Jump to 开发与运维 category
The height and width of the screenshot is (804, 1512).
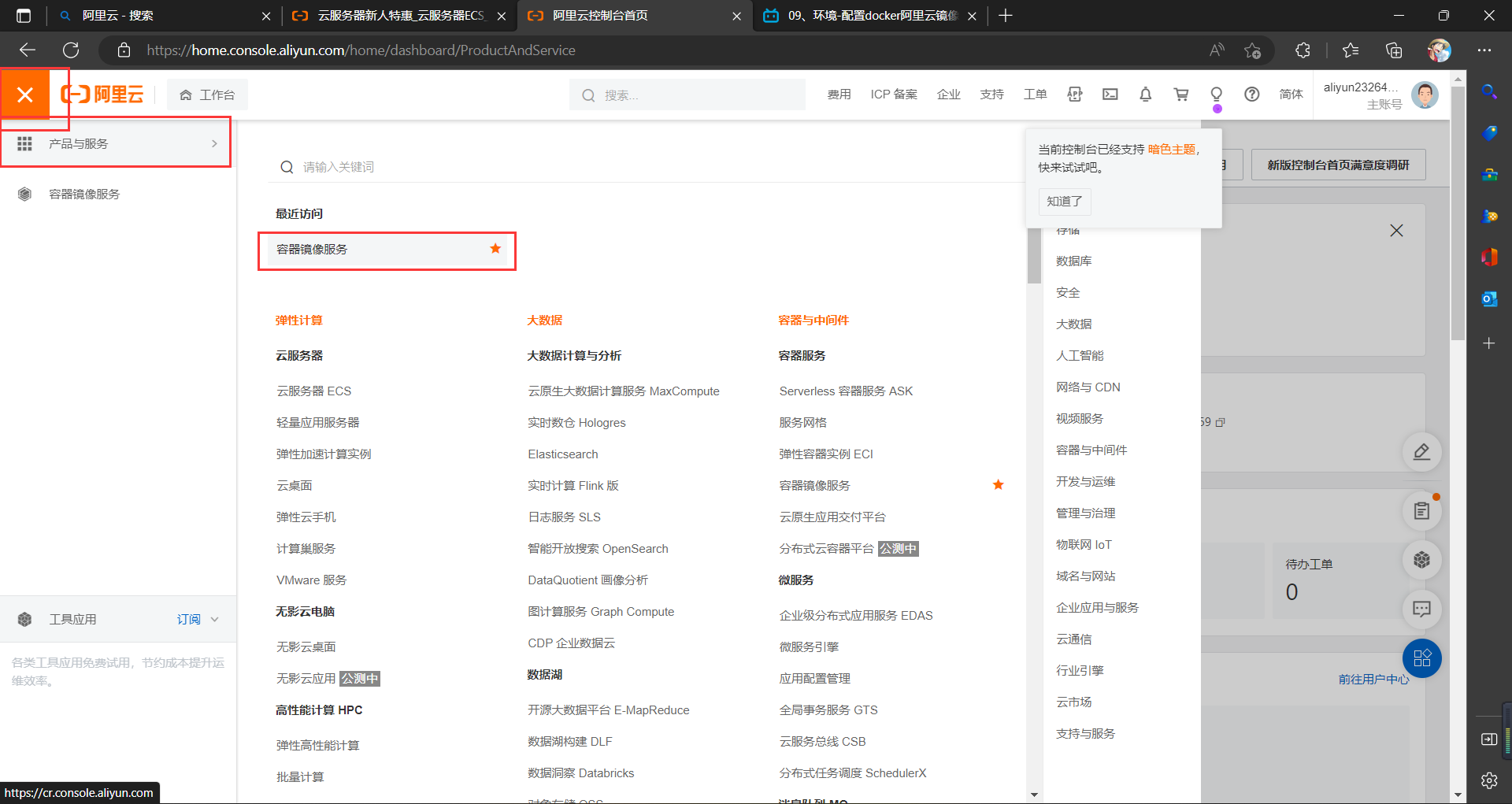click(1085, 482)
